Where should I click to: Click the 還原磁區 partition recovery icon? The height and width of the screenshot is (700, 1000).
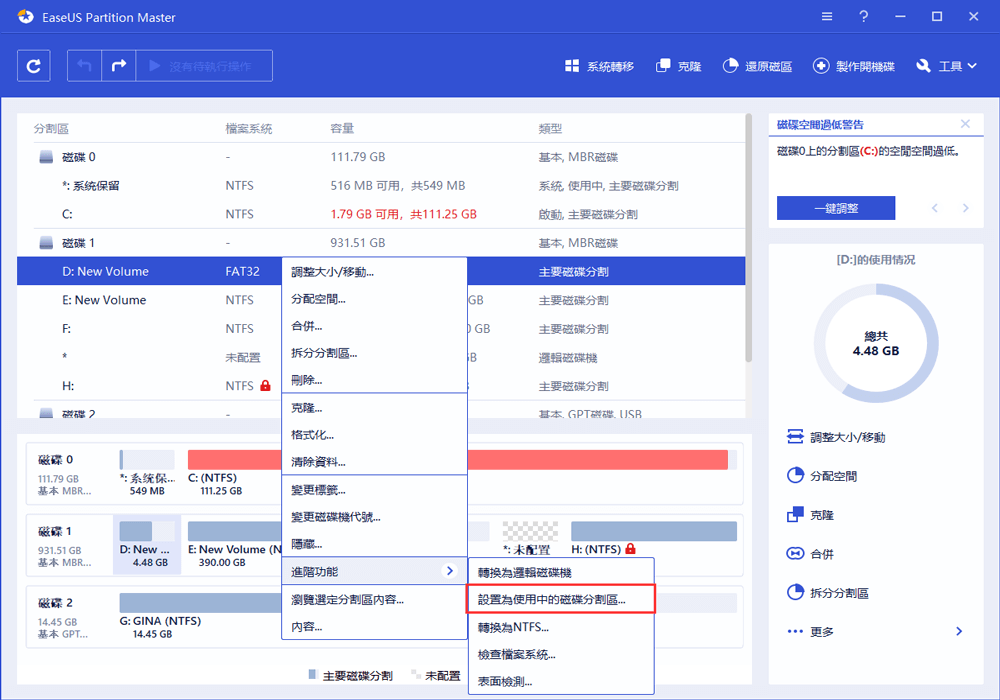730,66
